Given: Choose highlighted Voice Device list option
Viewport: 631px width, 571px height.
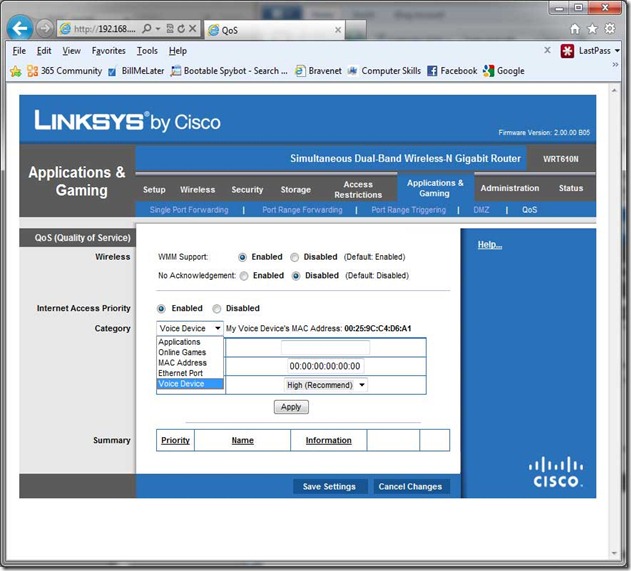Looking at the screenshot, I should click(190, 383).
